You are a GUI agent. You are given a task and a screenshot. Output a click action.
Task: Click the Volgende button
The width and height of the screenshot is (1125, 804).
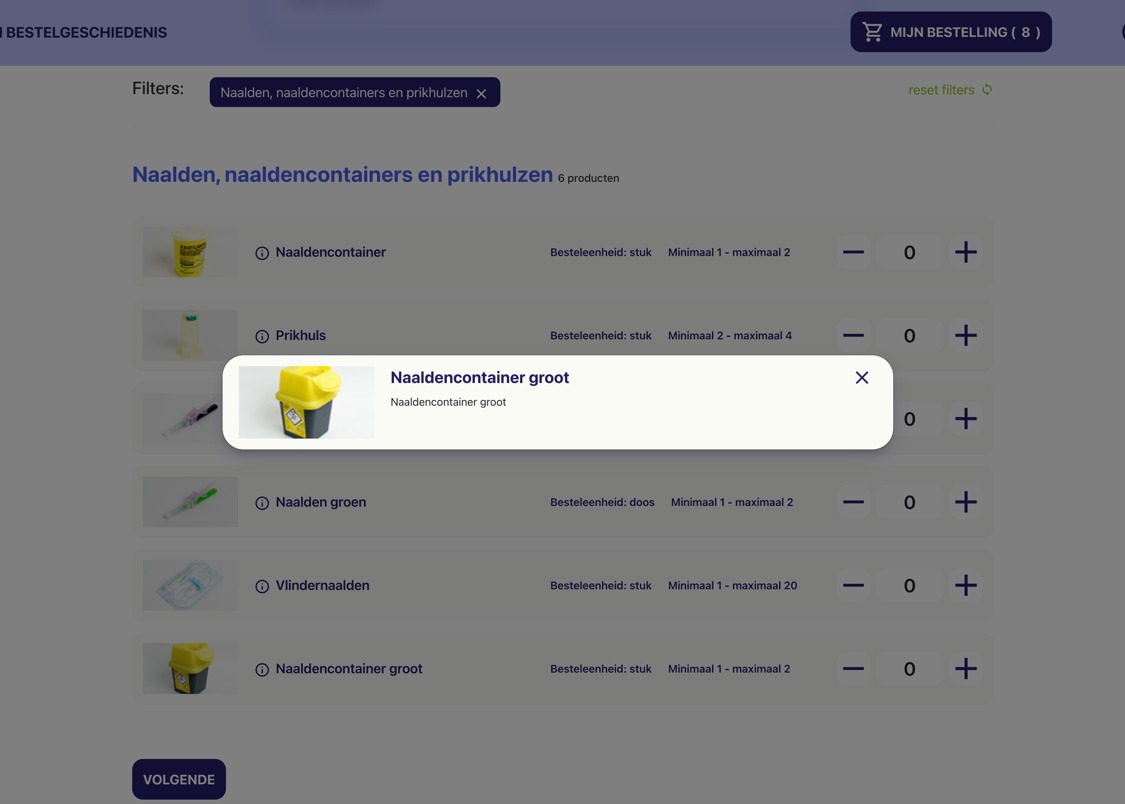pyautogui.click(x=179, y=779)
